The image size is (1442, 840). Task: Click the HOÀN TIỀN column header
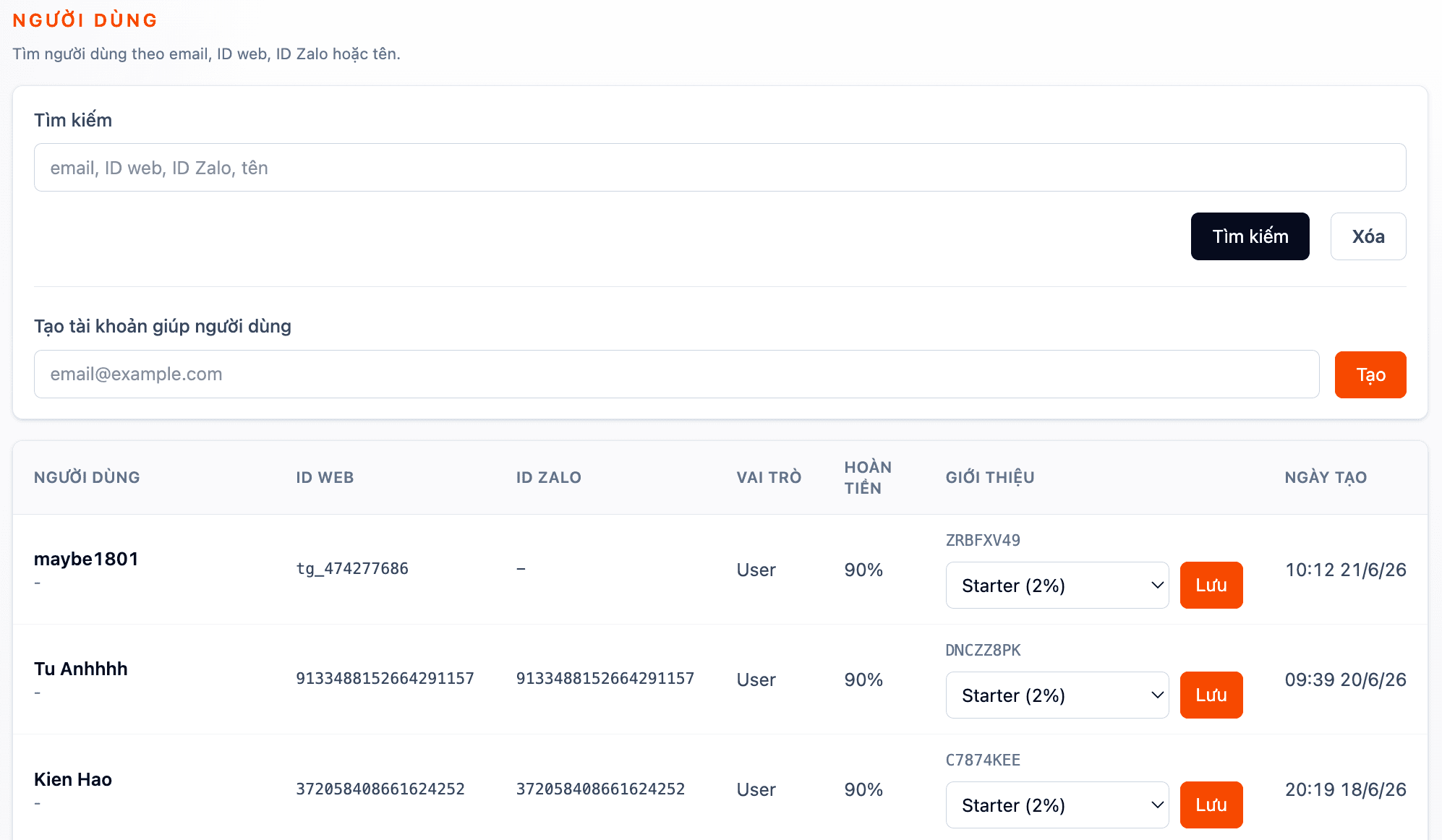tap(868, 477)
